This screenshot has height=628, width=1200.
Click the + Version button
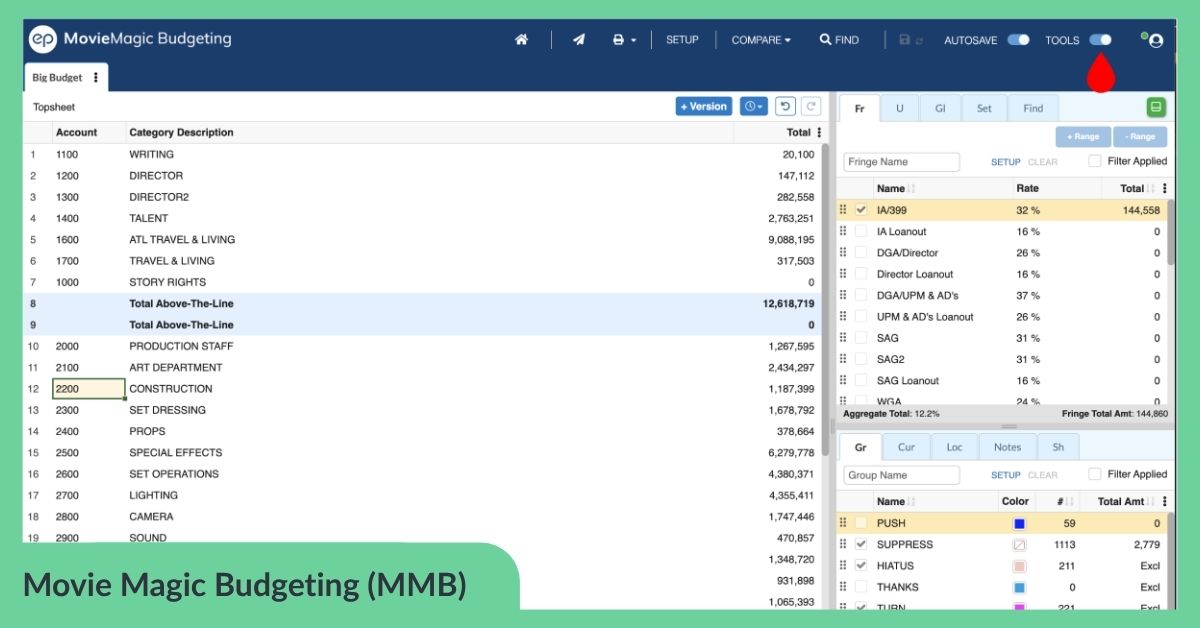pyautogui.click(x=704, y=107)
